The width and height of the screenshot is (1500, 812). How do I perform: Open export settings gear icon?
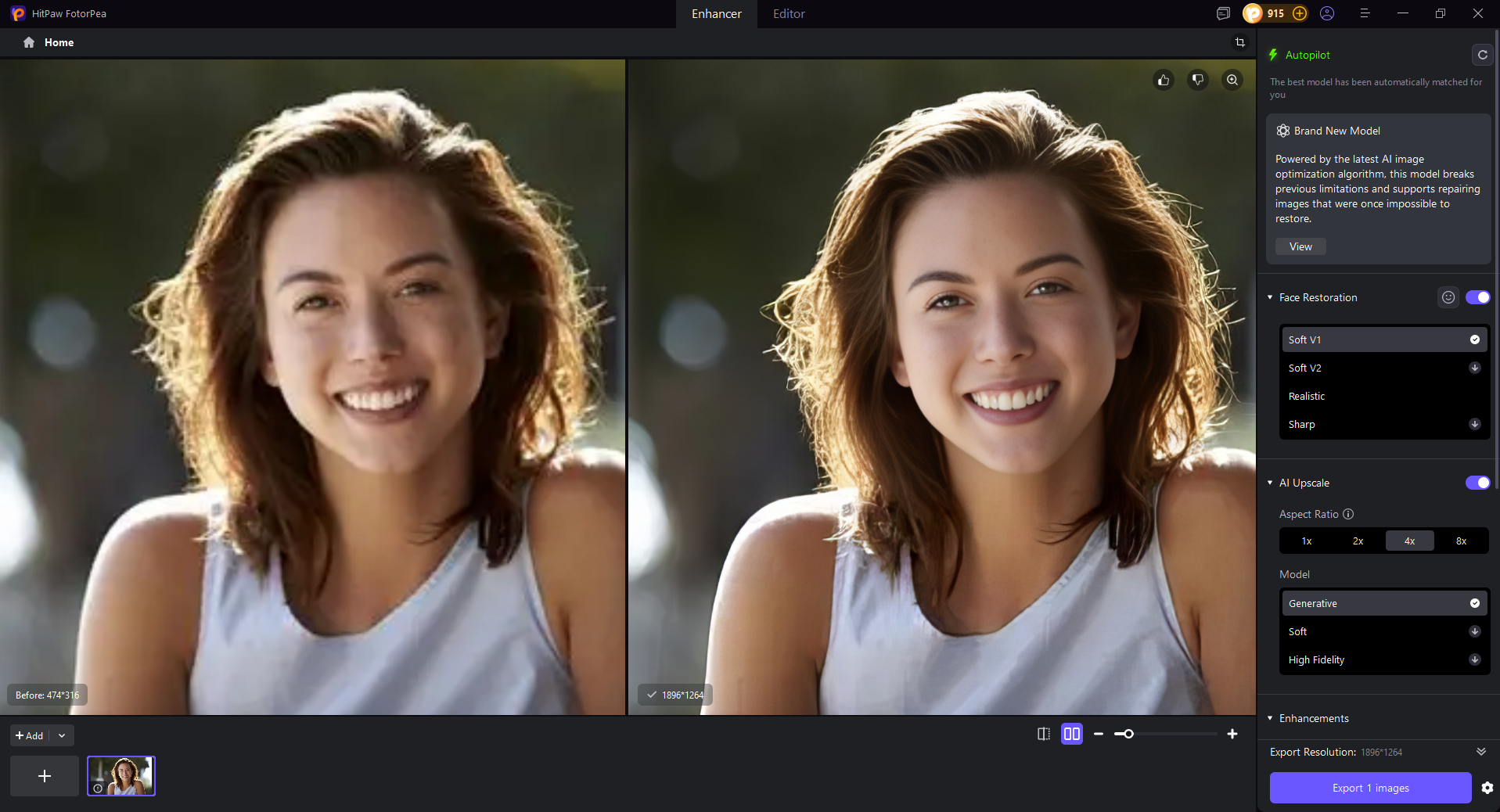(1487, 788)
